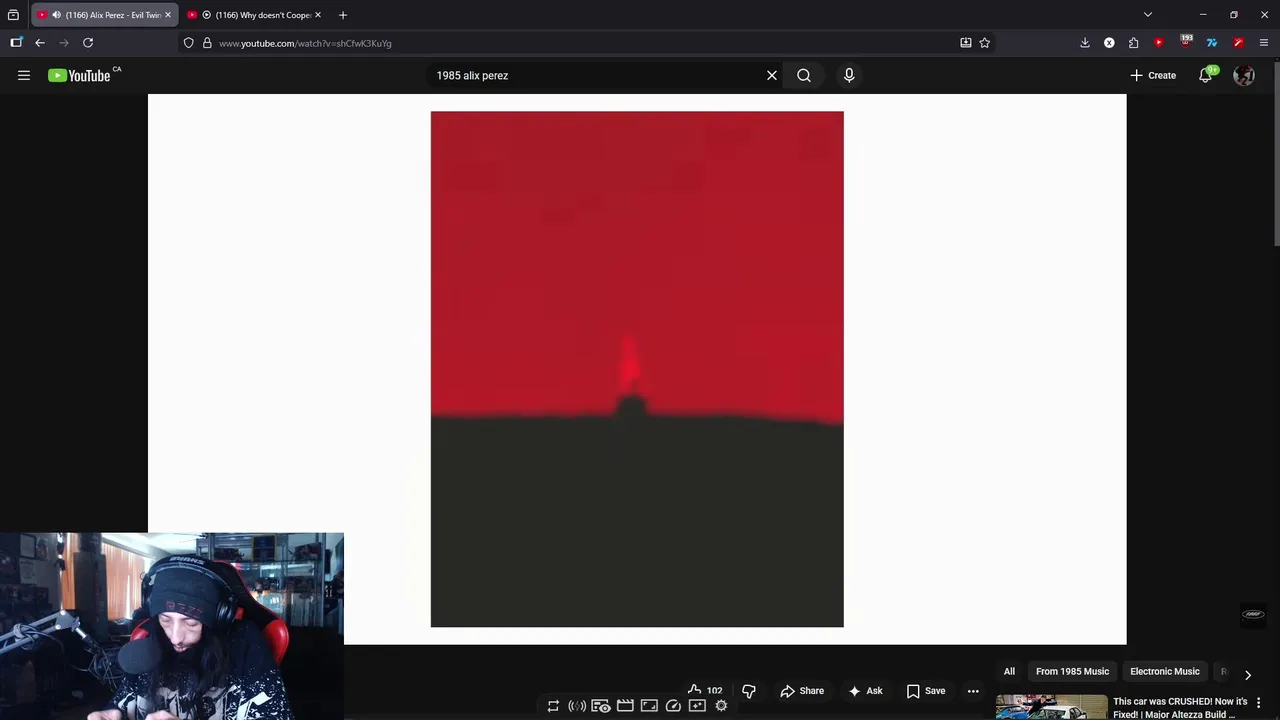Open options for the CRUSHED video
1280x720 pixels.
click(1259, 702)
